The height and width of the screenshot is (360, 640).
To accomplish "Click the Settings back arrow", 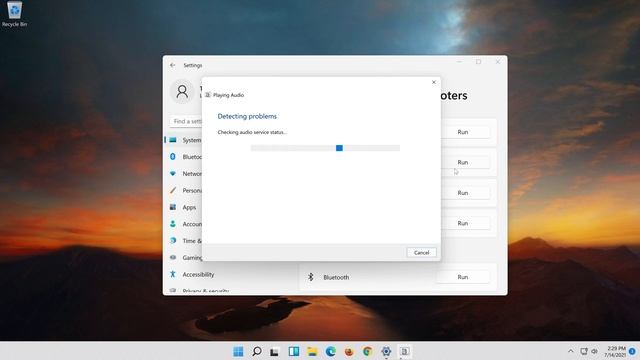I will tap(173, 65).
